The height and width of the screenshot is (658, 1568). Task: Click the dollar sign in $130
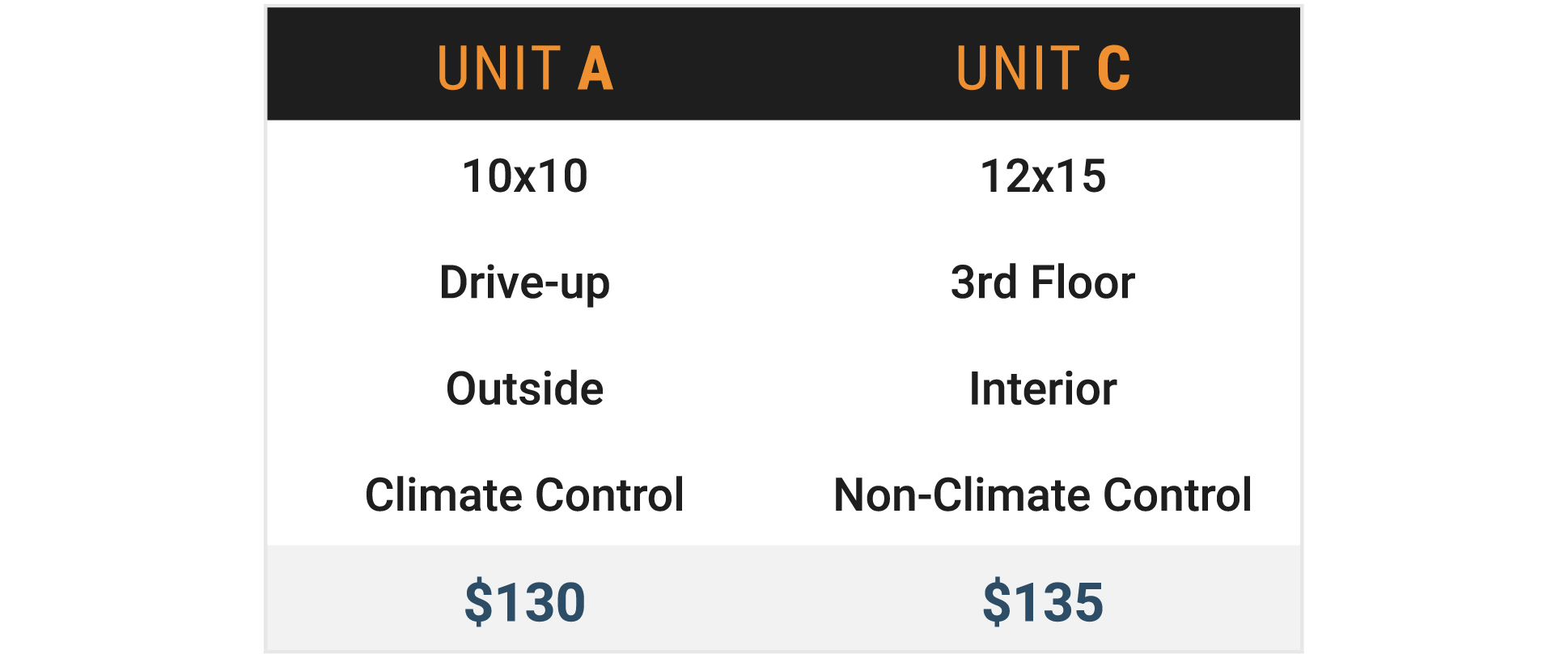tap(477, 602)
